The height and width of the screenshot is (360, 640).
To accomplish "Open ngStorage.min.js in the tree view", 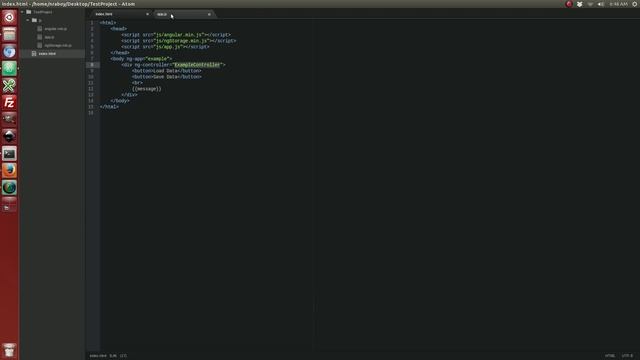I will click(58, 45).
